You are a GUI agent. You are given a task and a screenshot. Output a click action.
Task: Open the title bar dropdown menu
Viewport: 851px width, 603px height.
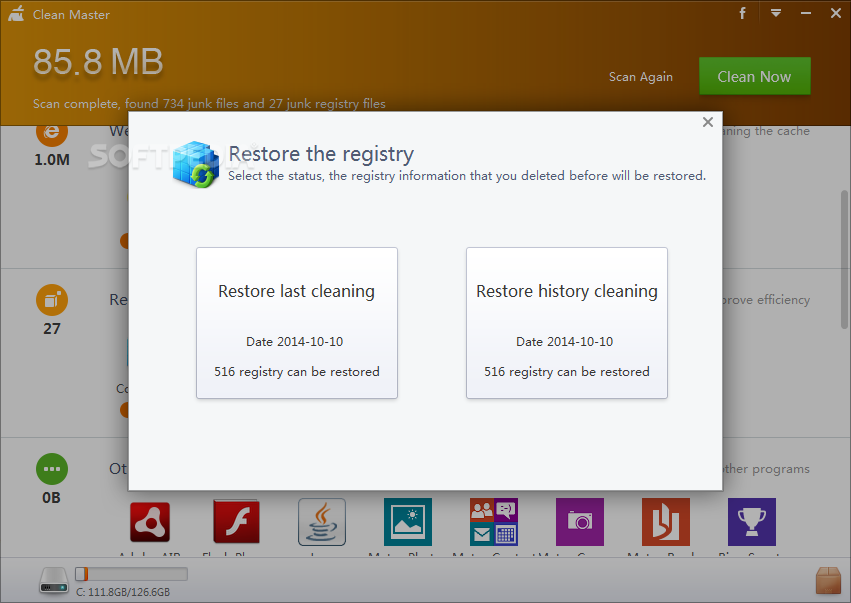click(x=776, y=13)
